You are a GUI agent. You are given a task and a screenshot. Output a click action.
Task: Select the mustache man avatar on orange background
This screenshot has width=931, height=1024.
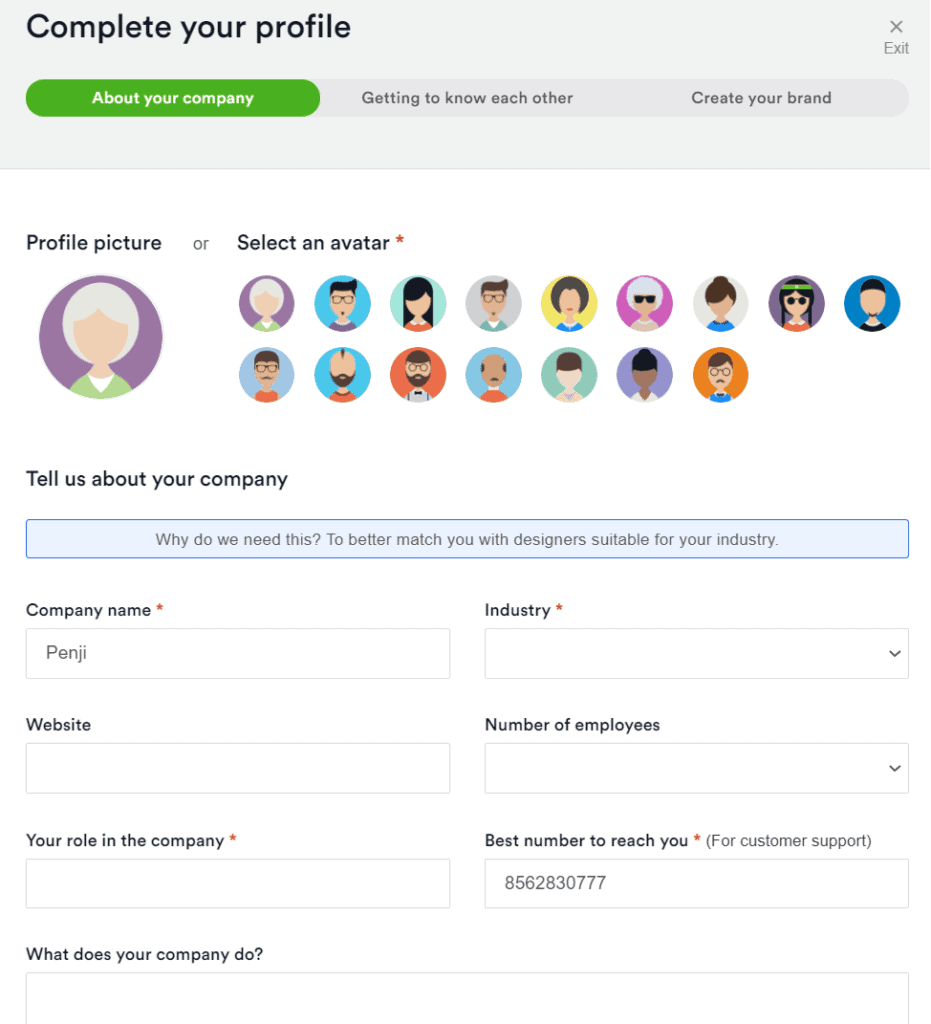click(x=720, y=375)
